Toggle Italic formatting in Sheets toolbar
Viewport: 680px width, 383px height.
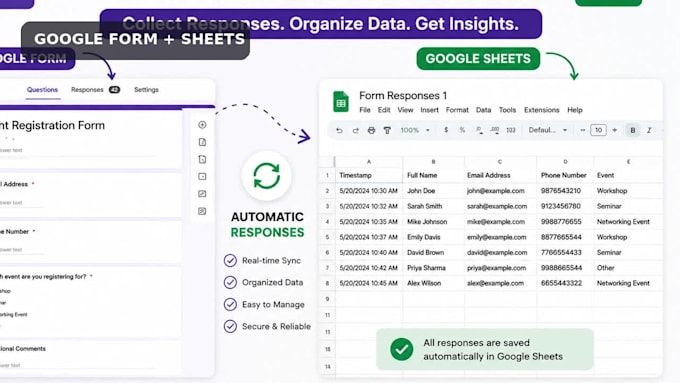tap(649, 130)
